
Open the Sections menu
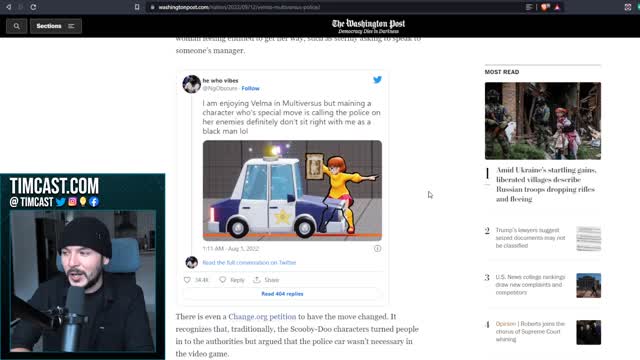(56, 26)
